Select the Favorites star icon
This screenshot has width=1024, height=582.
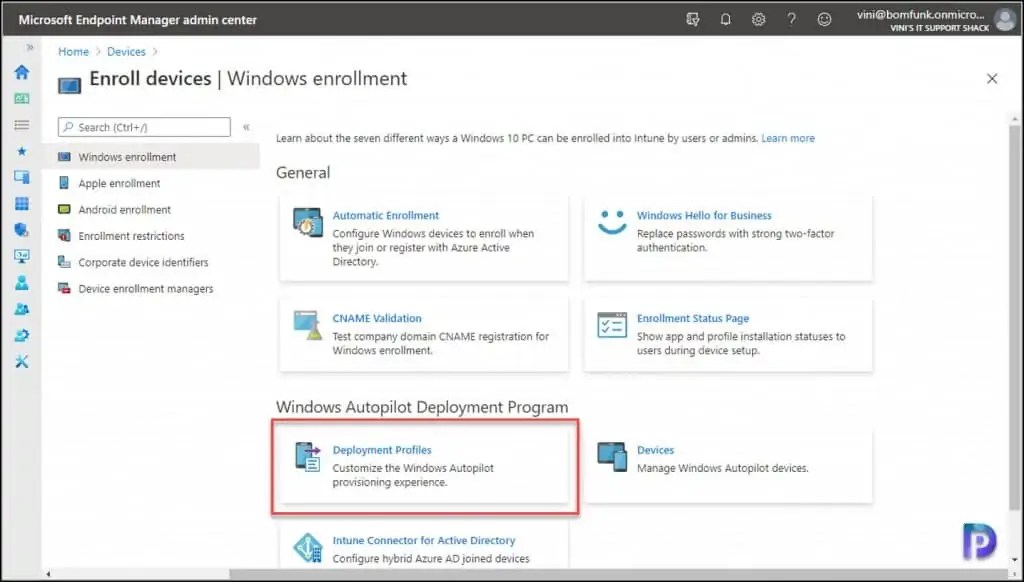pos(22,150)
